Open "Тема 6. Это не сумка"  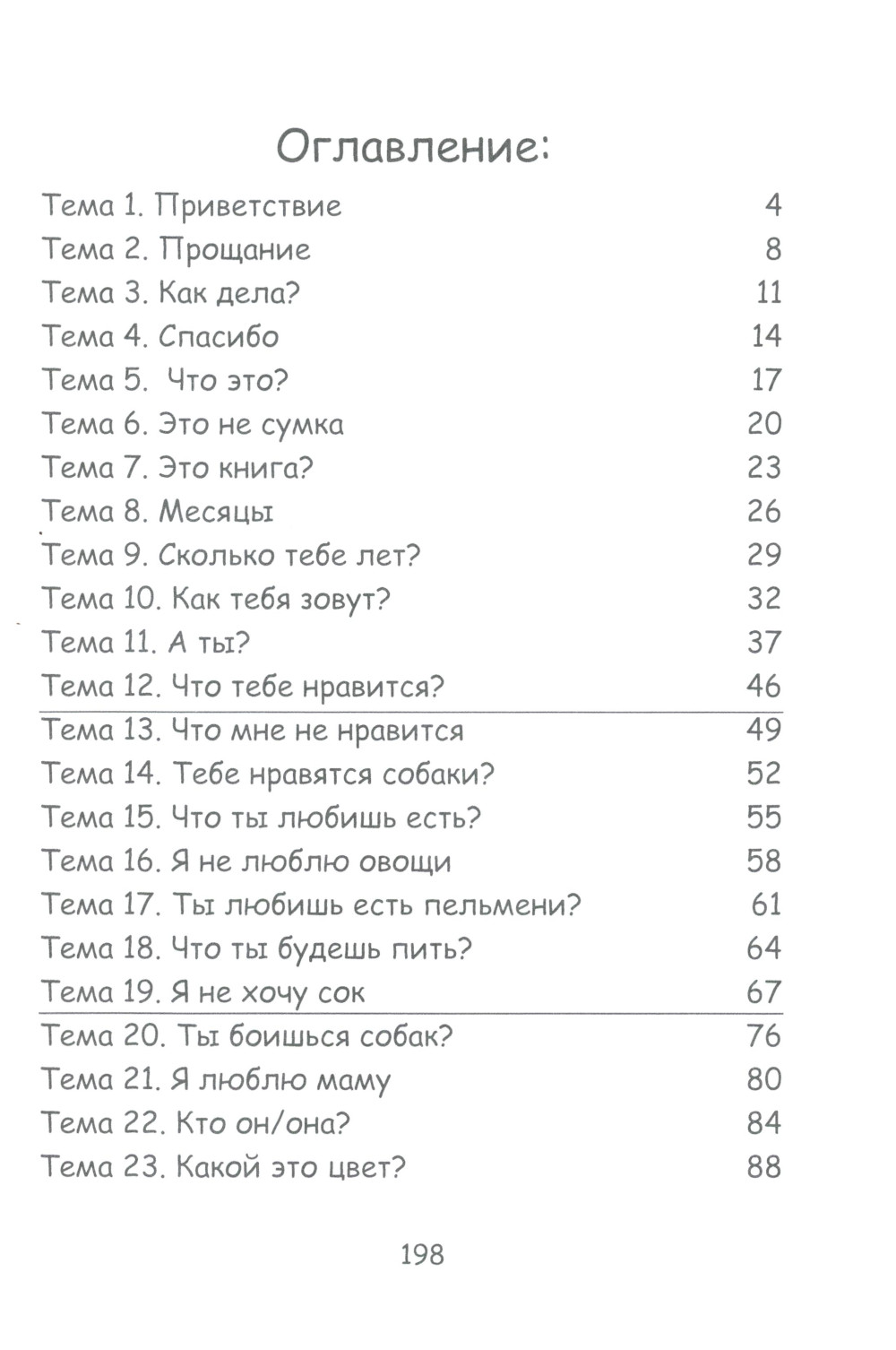pos(193,424)
